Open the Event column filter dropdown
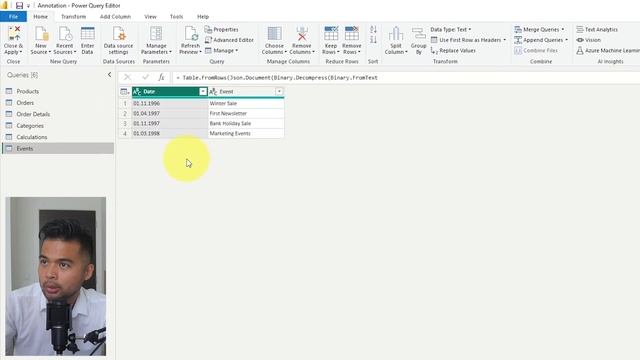640x360 pixels. 279,91
